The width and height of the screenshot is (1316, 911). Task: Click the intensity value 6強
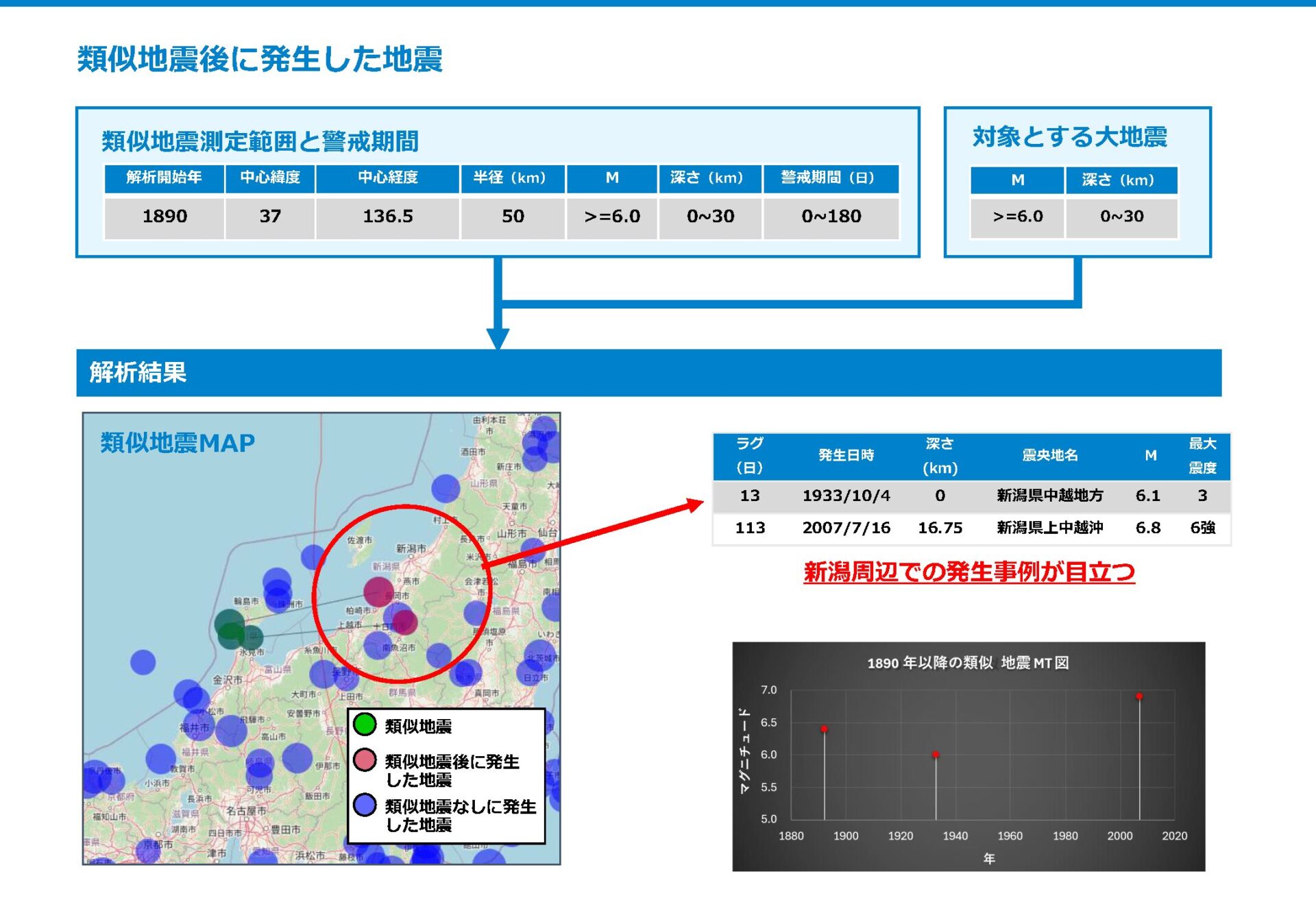pos(1203,528)
